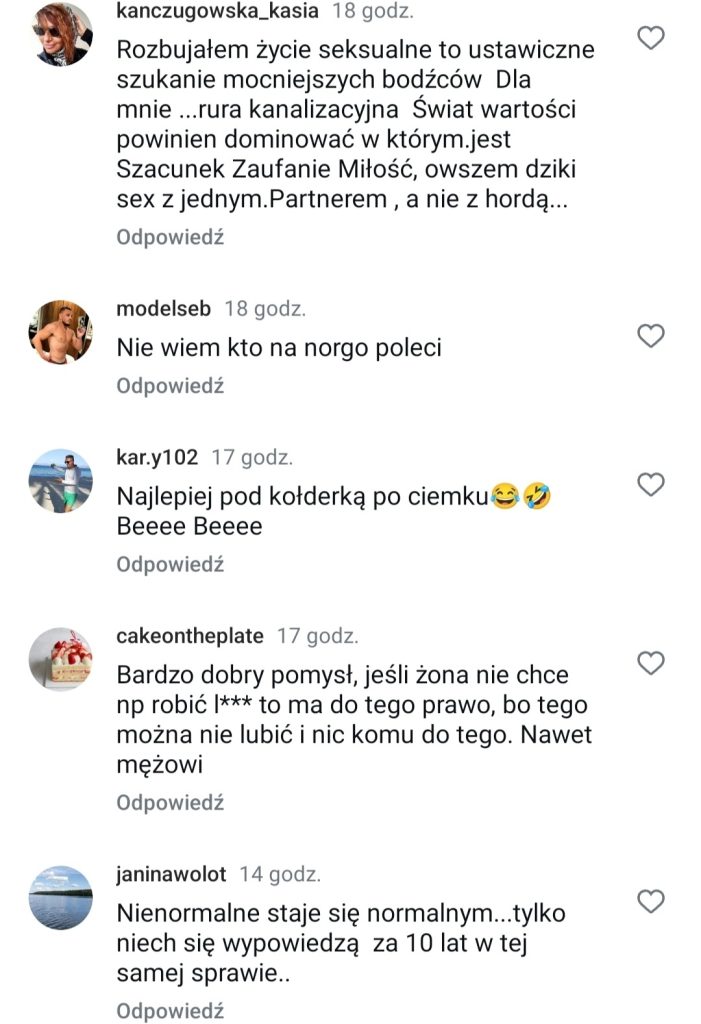Image resolution: width=701 pixels, height=1024 pixels.
Task: Heart the cakeontheplate comment
Action: pyautogui.click(x=651, y=662)
